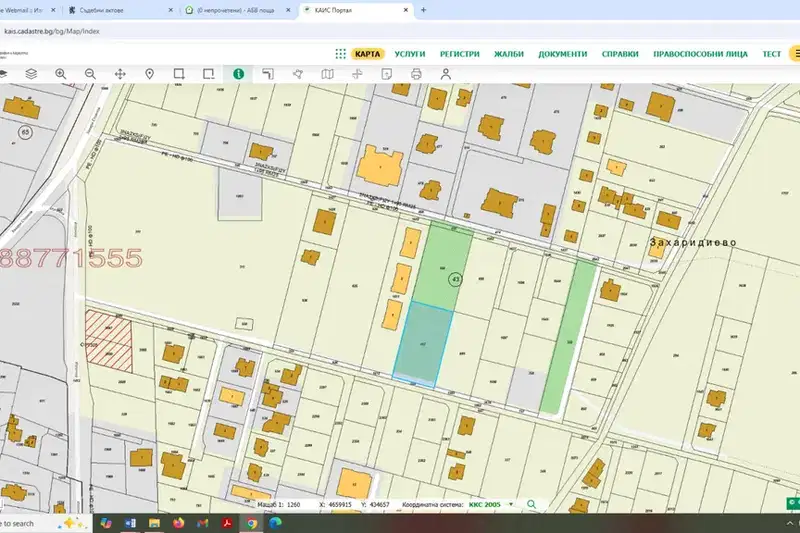Viewport: 800px width, 533px height.
Task: Open Gmail from the taskbar
Action: (x=203, y=523)
